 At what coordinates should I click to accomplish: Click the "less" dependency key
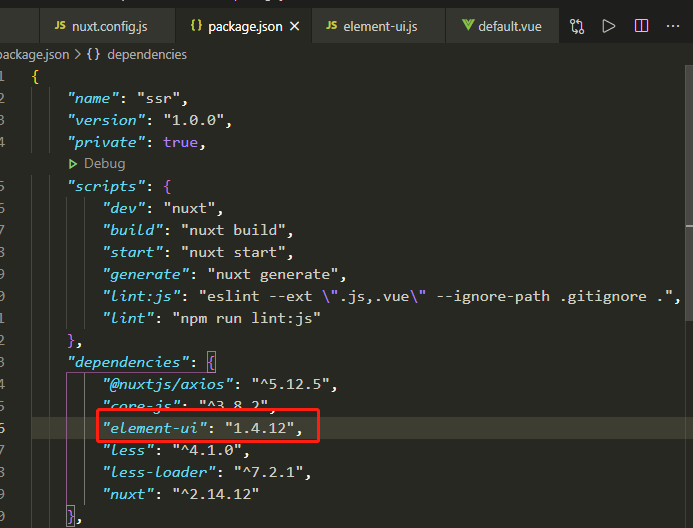coord(128,450)
